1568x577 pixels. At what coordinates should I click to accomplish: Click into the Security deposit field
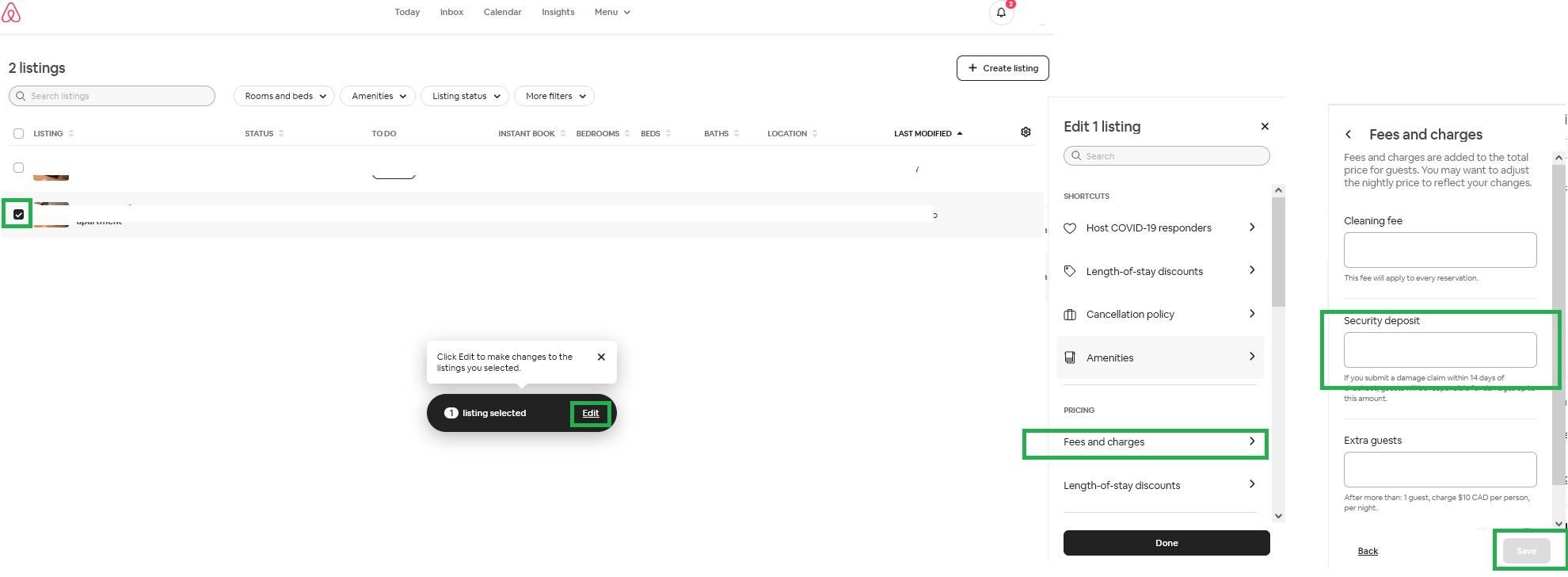pyautogui.click(x=1440, y=350)
